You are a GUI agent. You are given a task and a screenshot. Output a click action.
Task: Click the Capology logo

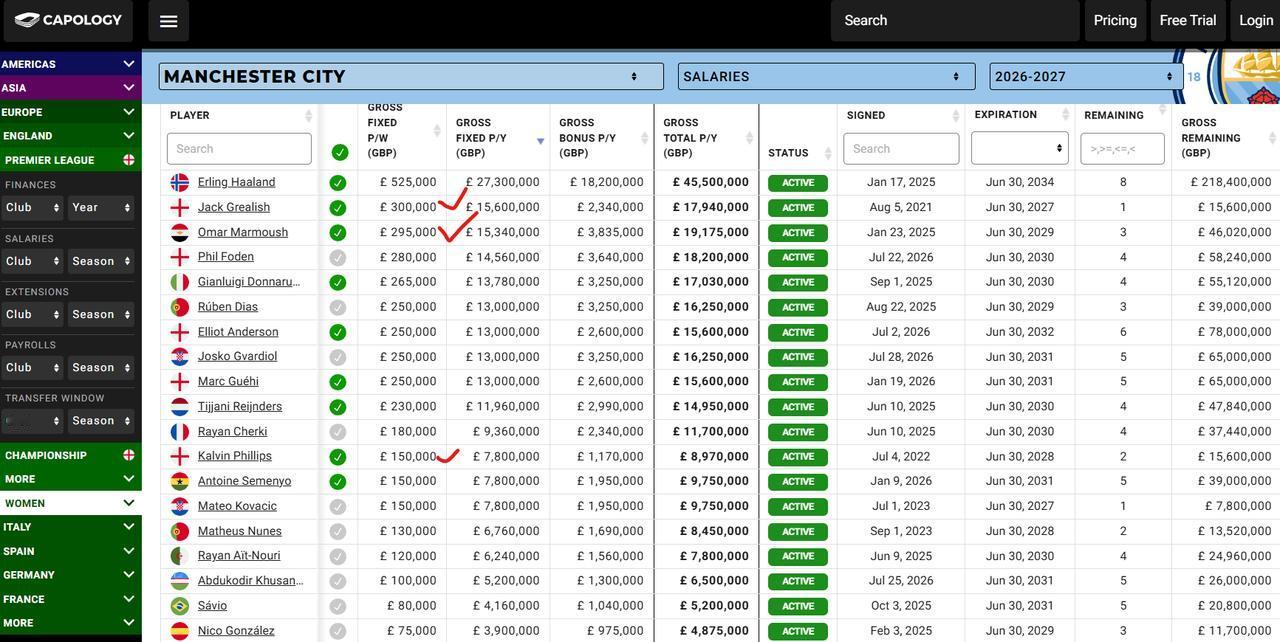point(68,20)
